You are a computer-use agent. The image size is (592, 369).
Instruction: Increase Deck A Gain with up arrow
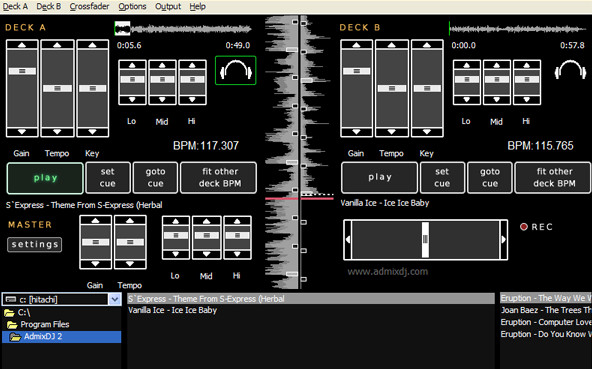(x=22, y=45)
